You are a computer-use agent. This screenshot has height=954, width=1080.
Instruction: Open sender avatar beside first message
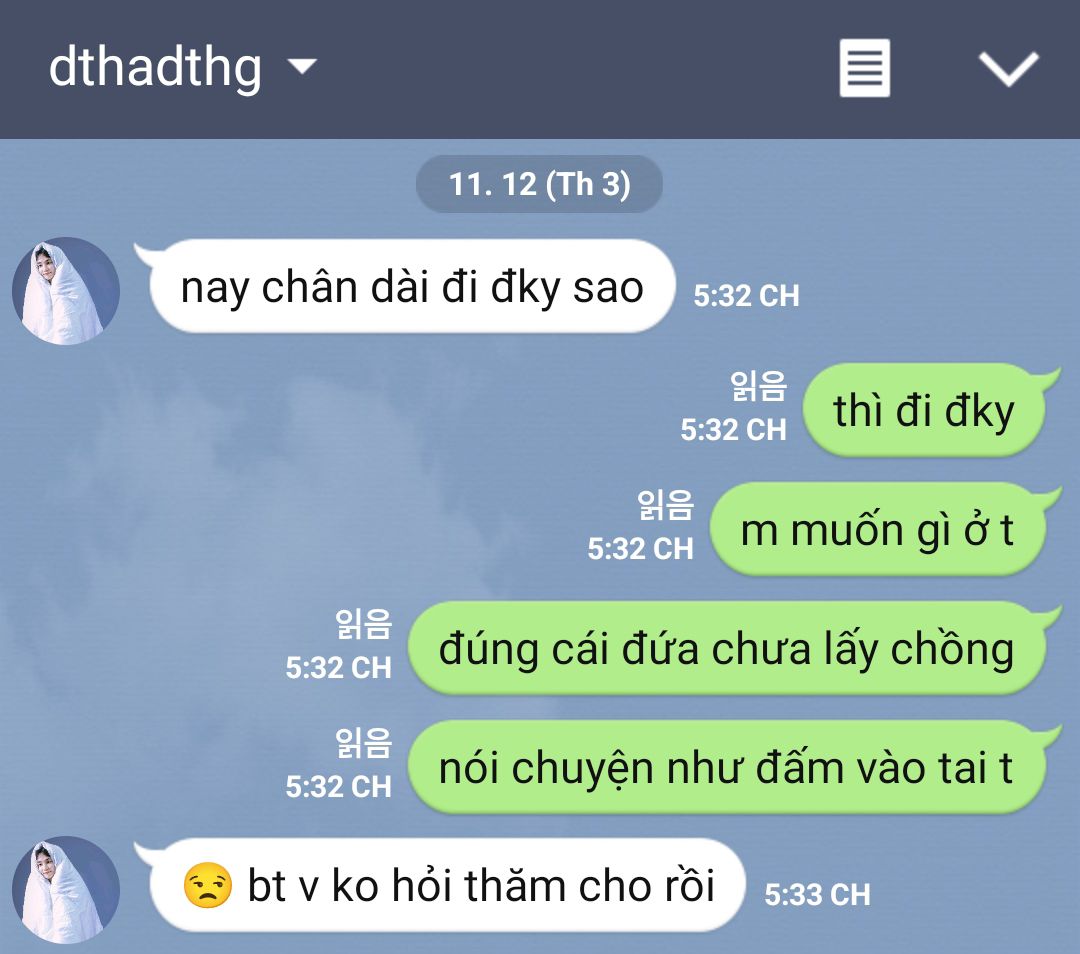click(x=66, y=291)
